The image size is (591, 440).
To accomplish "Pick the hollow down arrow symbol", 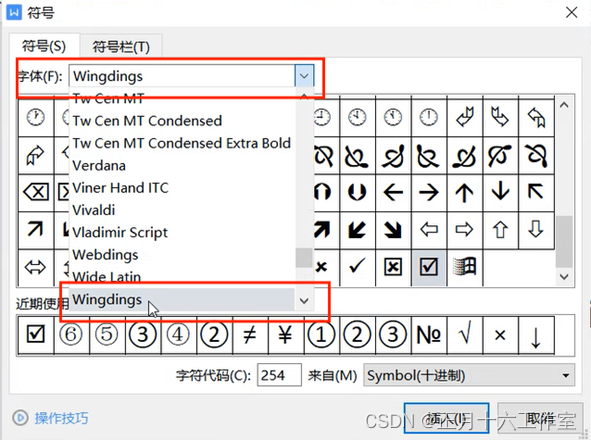I will (536, 230).
